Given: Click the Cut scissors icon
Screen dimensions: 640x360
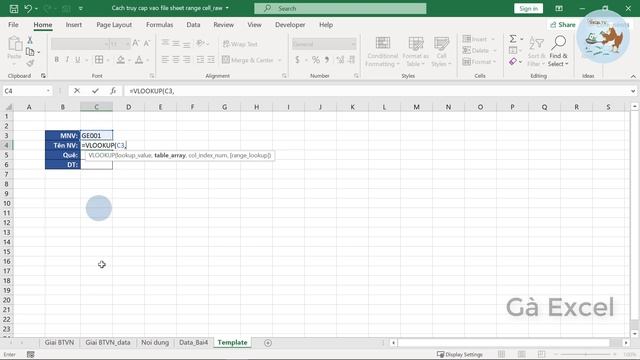Looking at the screenshot, I should coord(30,40).
